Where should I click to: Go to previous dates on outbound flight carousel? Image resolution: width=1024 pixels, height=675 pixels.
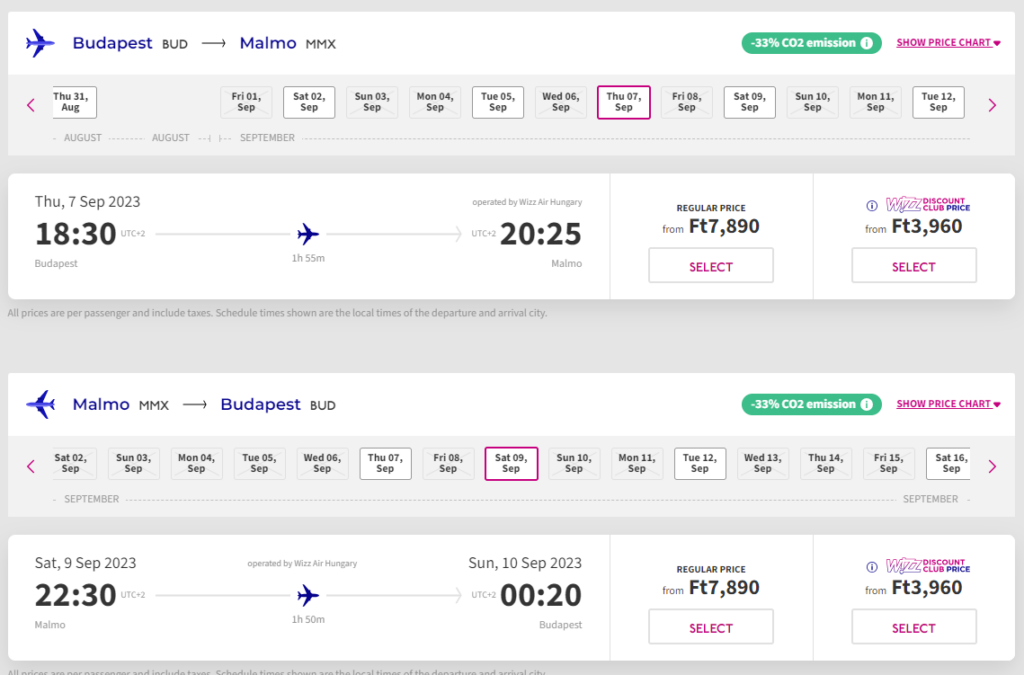click(x=31, y=105)
